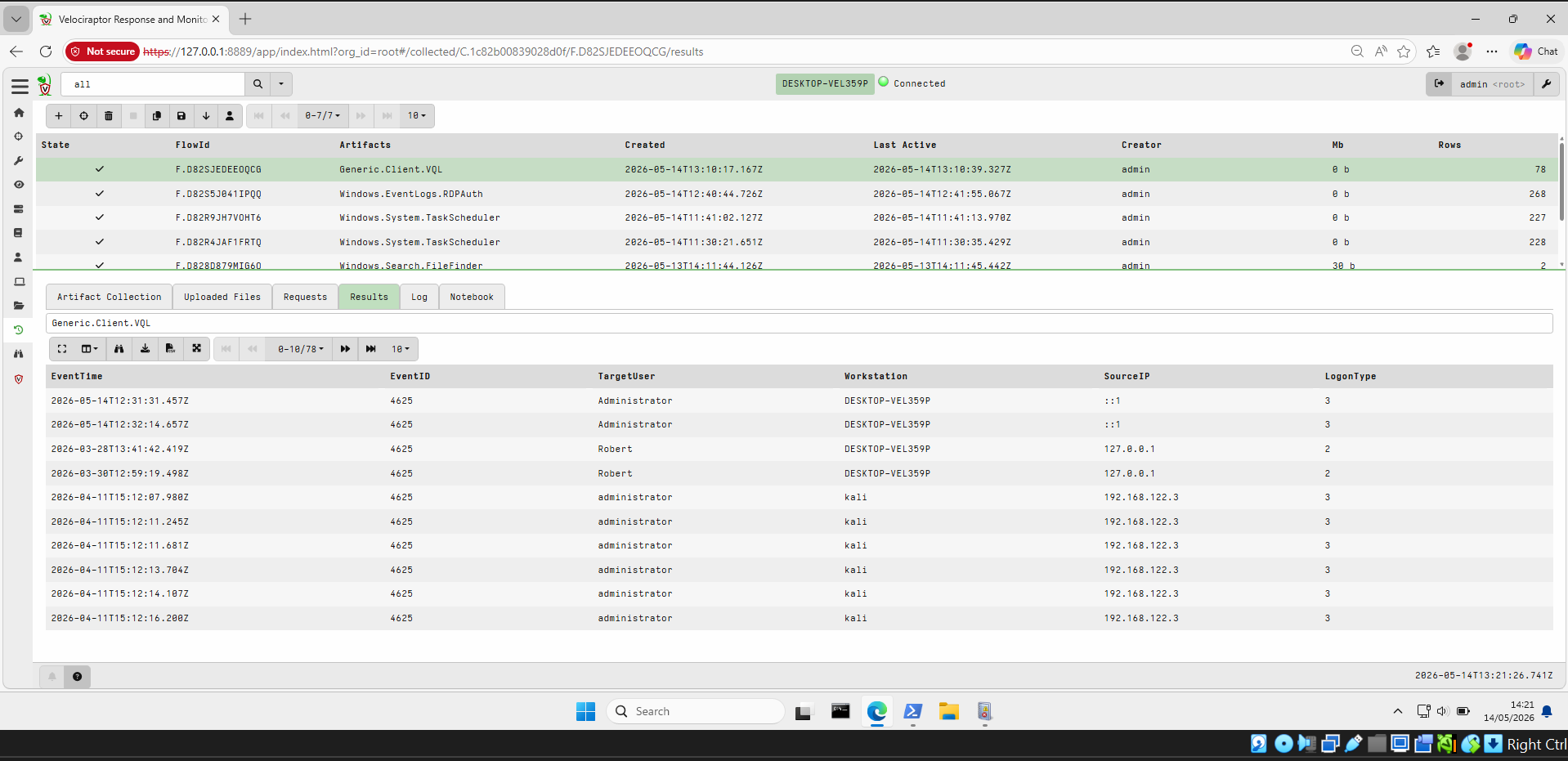Open results binoculars filter button
Image resolution: width=1568 pixels, height=761 pixels.
tap(119, 349)
